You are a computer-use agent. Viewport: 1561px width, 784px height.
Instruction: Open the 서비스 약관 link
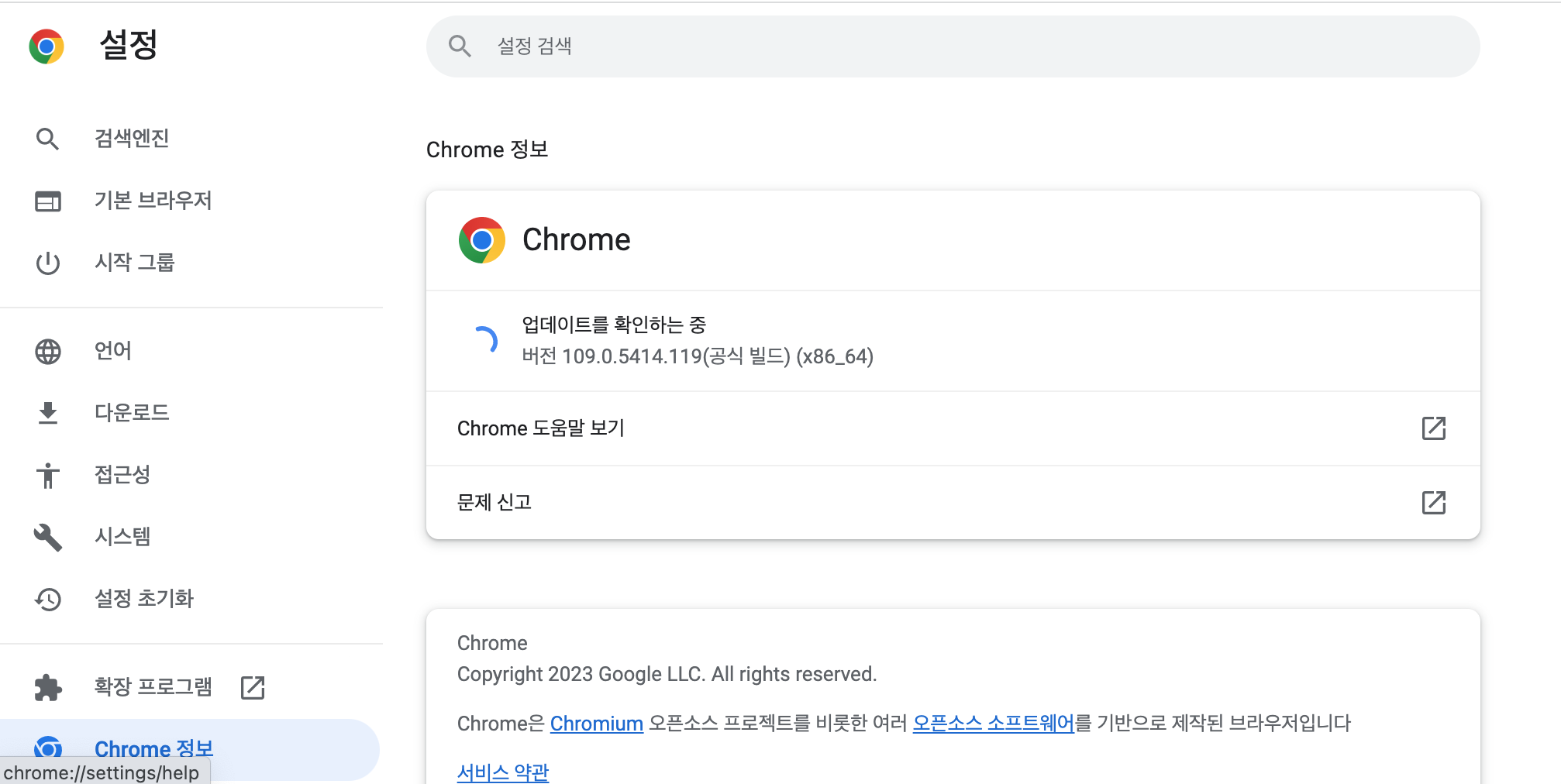pyautogui.click(x=502, y=772)
